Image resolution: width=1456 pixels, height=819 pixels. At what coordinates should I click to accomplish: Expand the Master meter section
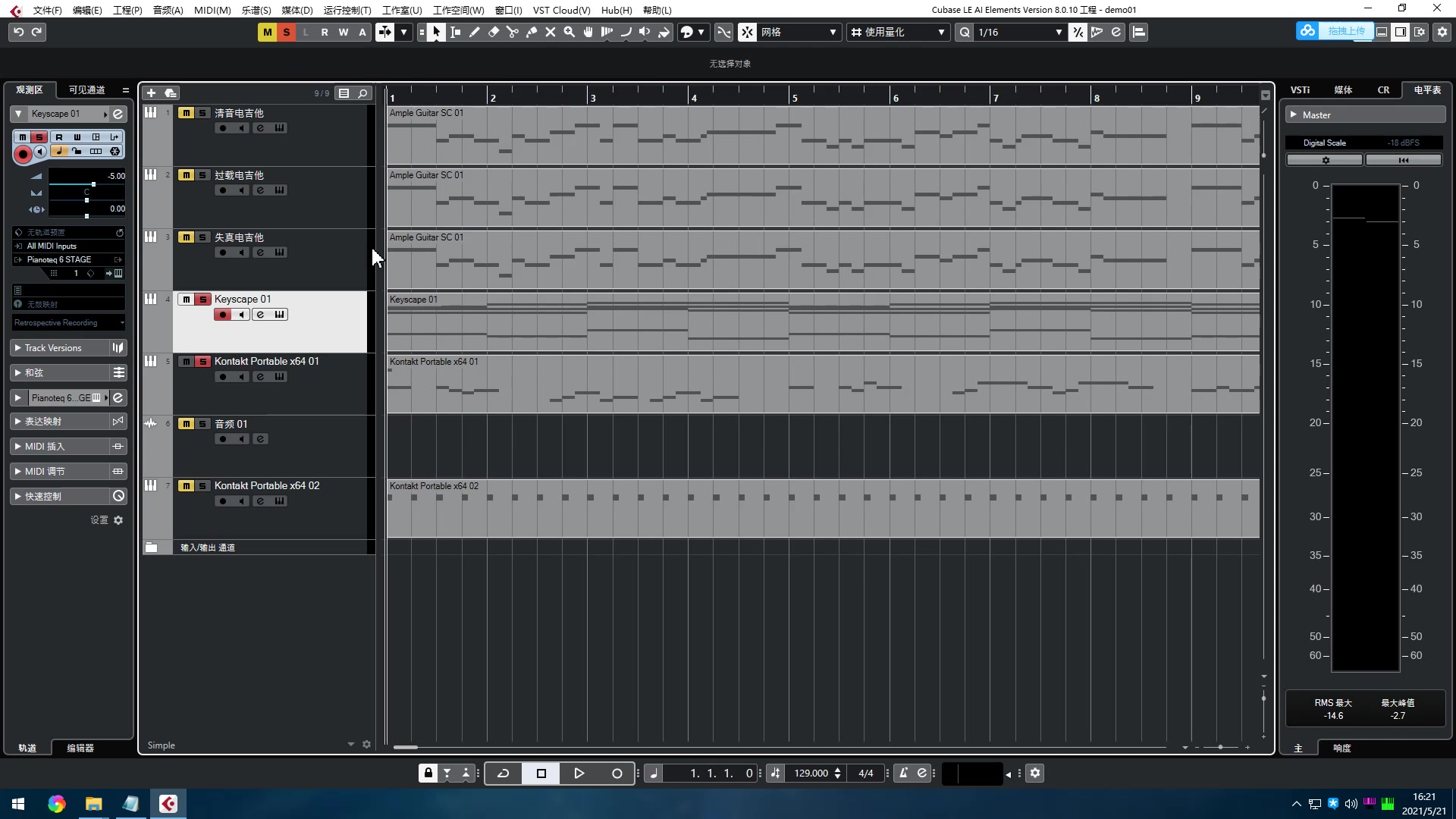[1293, 115]
